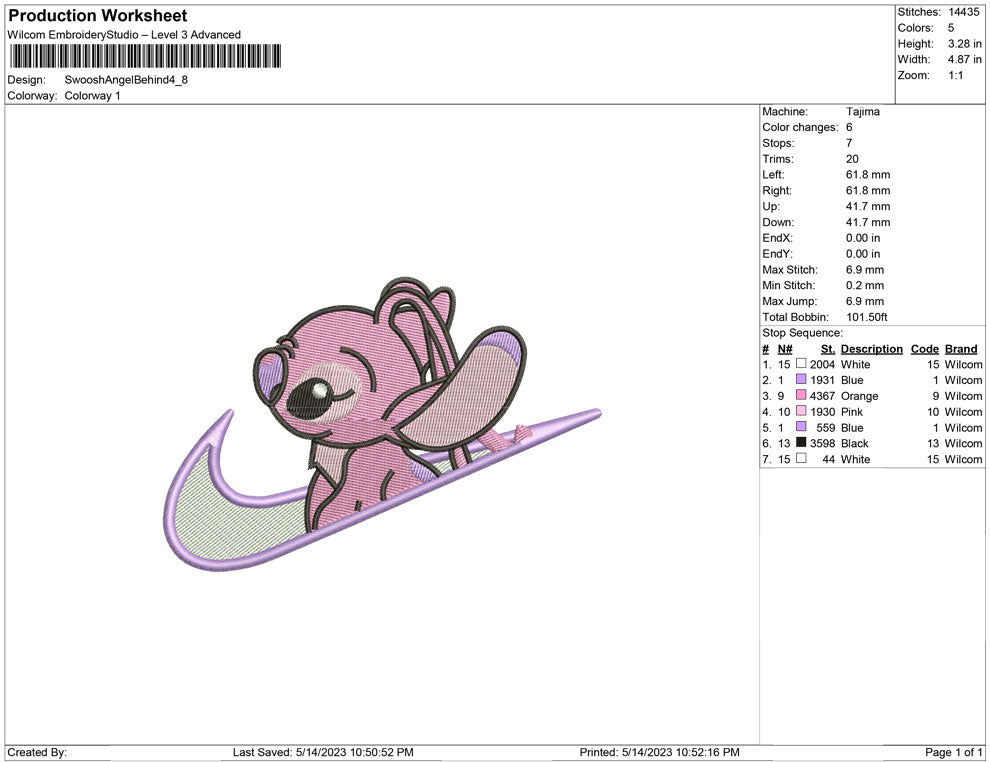Select the Last Saved timestamp 10:50:52 PM
The image size is (990, 762).
(380, 752)
